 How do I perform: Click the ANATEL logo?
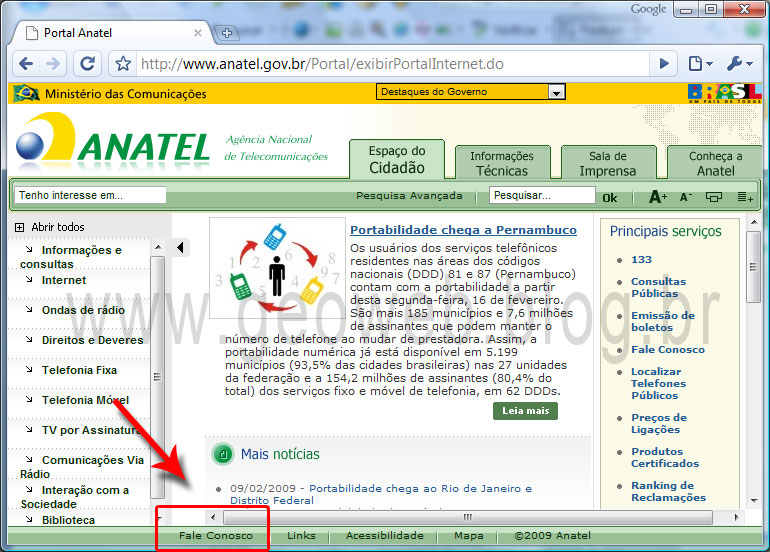113,142
